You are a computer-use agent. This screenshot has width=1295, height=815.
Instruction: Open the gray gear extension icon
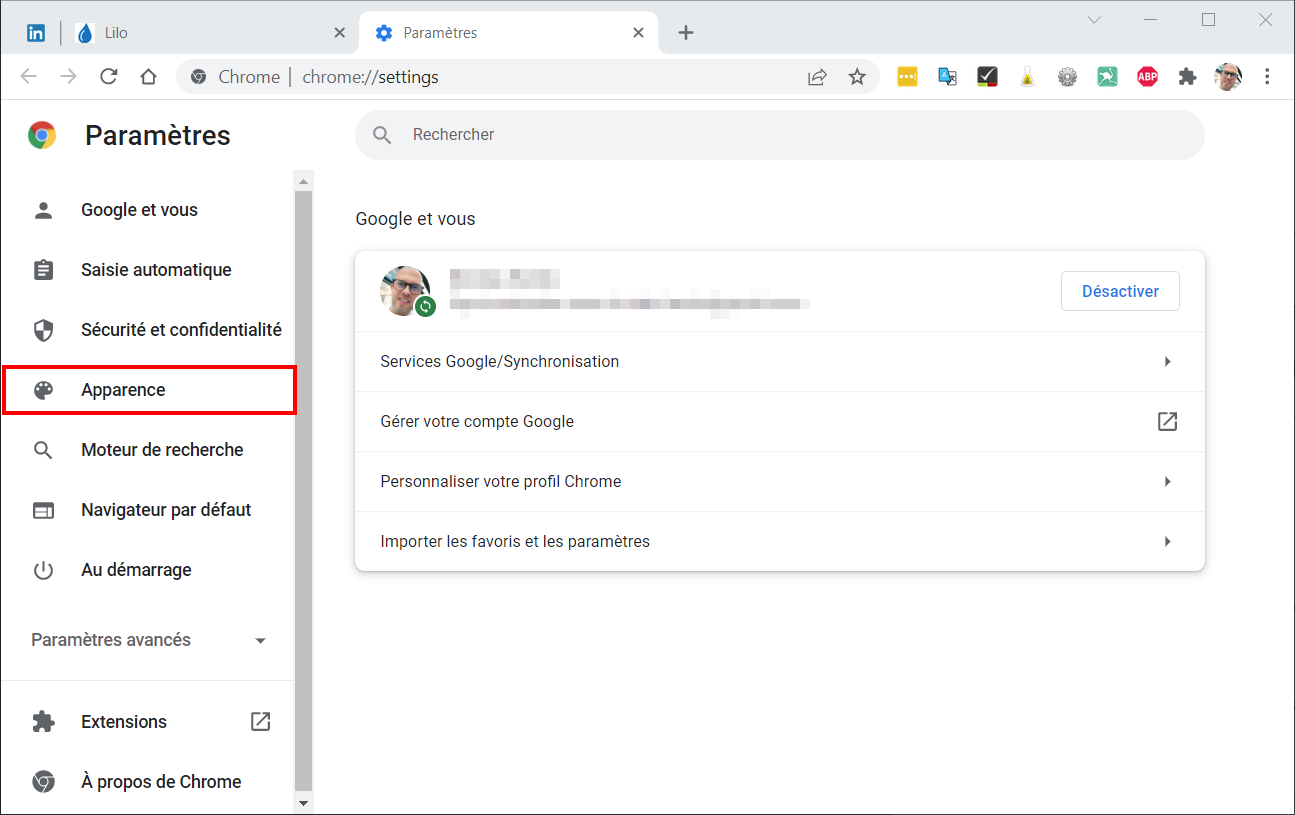1067,77
